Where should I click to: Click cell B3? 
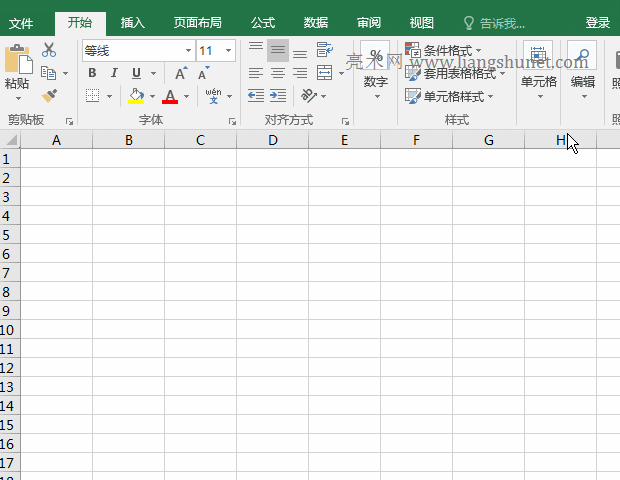coord(129,197)
